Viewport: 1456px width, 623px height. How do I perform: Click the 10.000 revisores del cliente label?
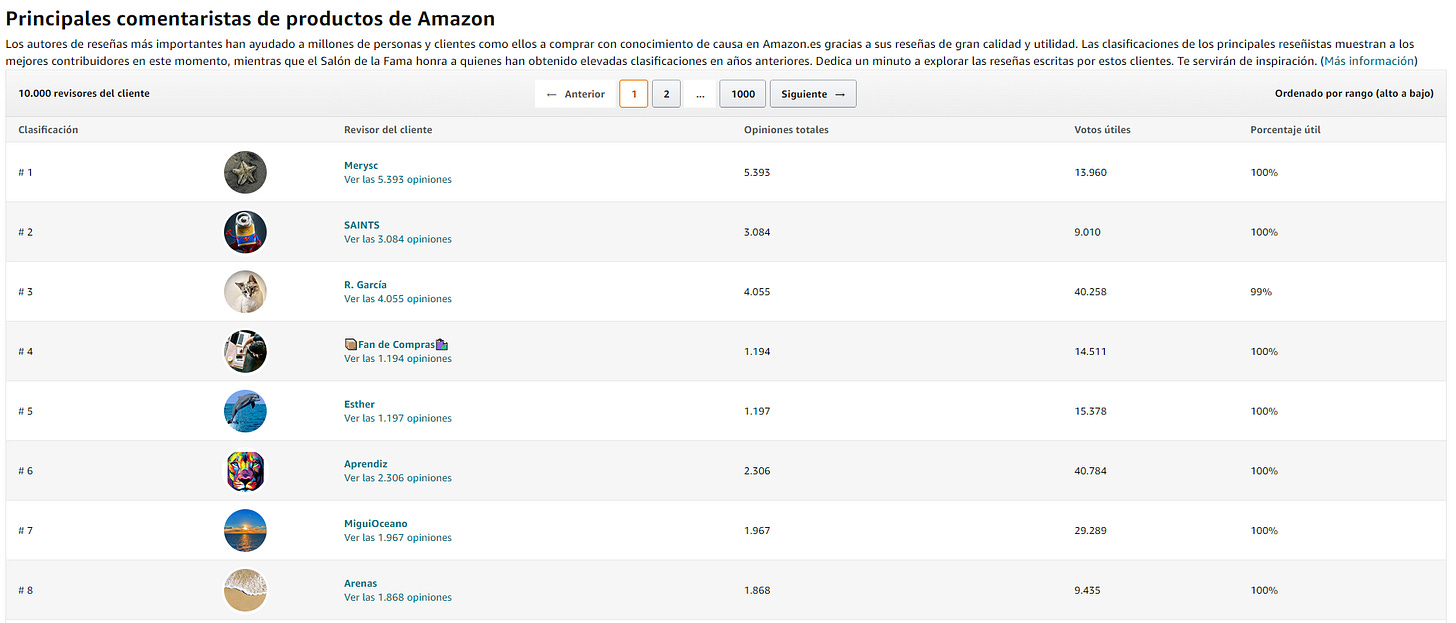[x=84, y=94]
